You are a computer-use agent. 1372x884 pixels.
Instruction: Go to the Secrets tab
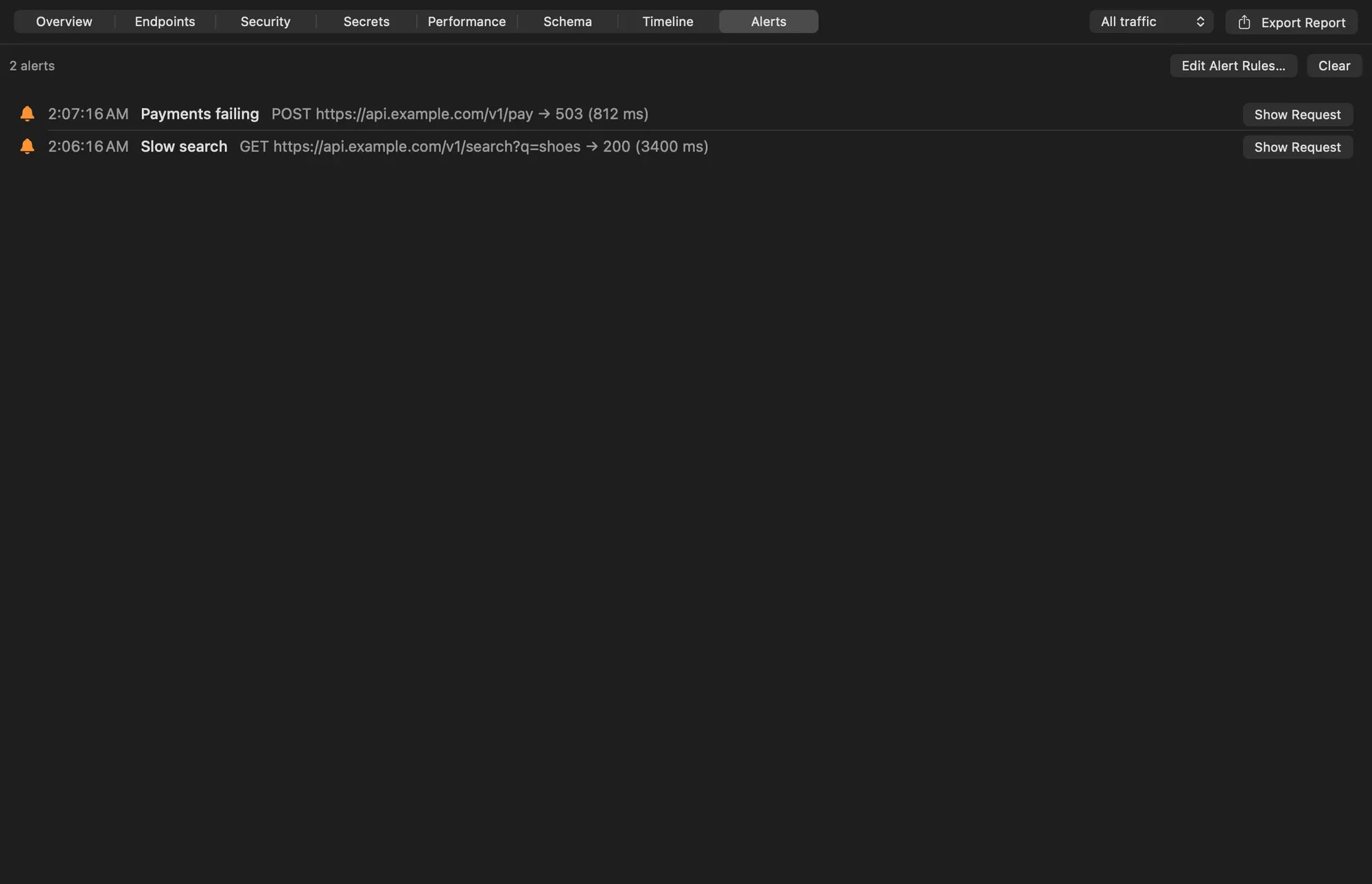click(x=366, y=22)
